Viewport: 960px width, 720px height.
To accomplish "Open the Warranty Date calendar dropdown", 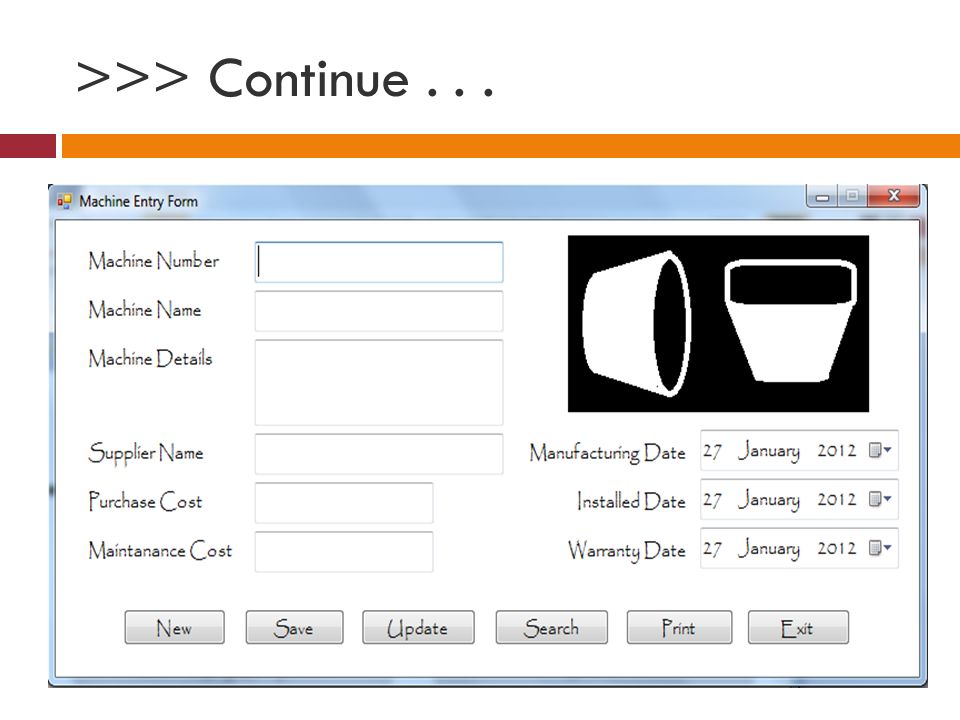I will tap(880, 548).
